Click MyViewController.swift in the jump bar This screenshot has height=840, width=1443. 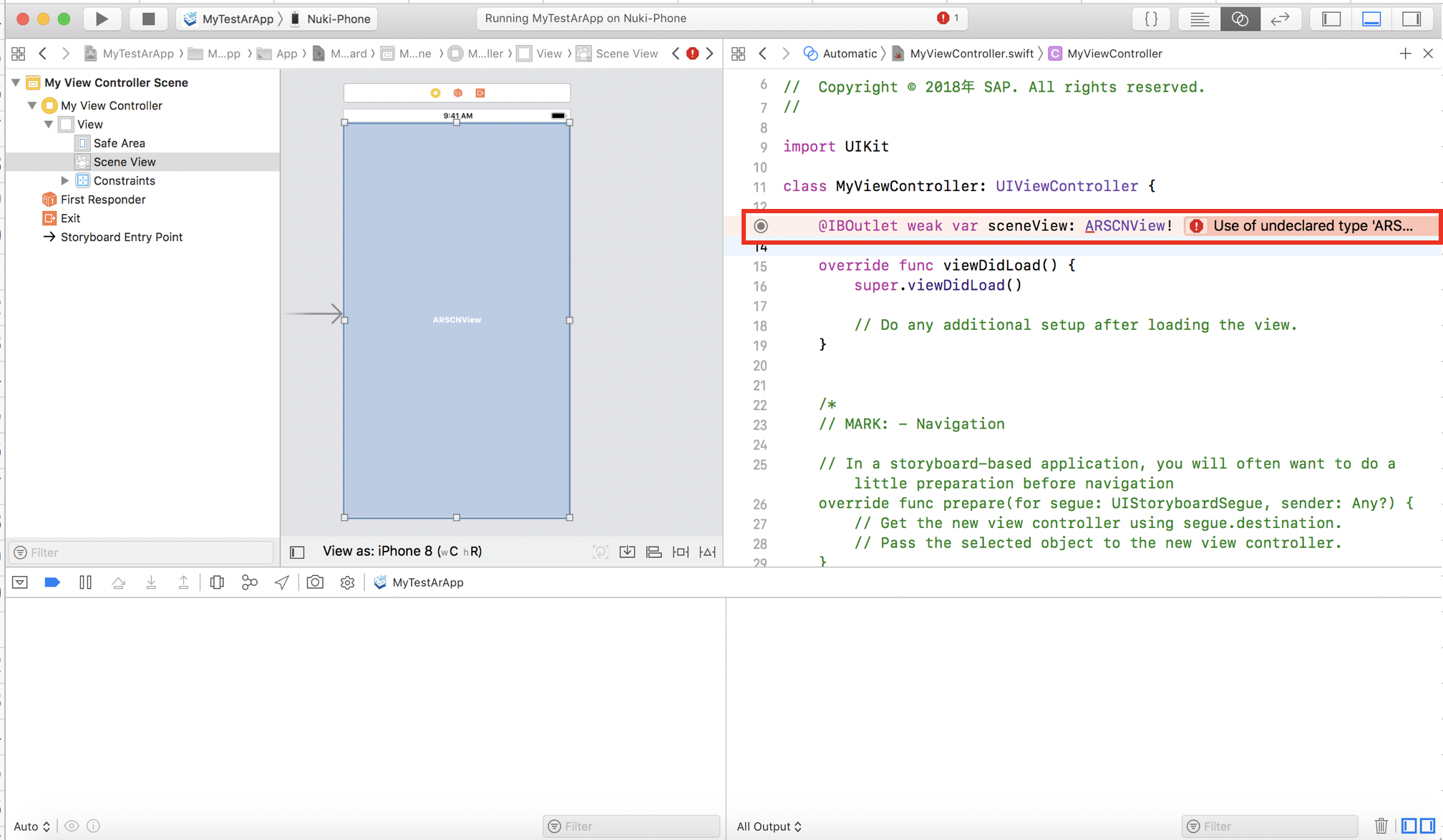point(971,54)
